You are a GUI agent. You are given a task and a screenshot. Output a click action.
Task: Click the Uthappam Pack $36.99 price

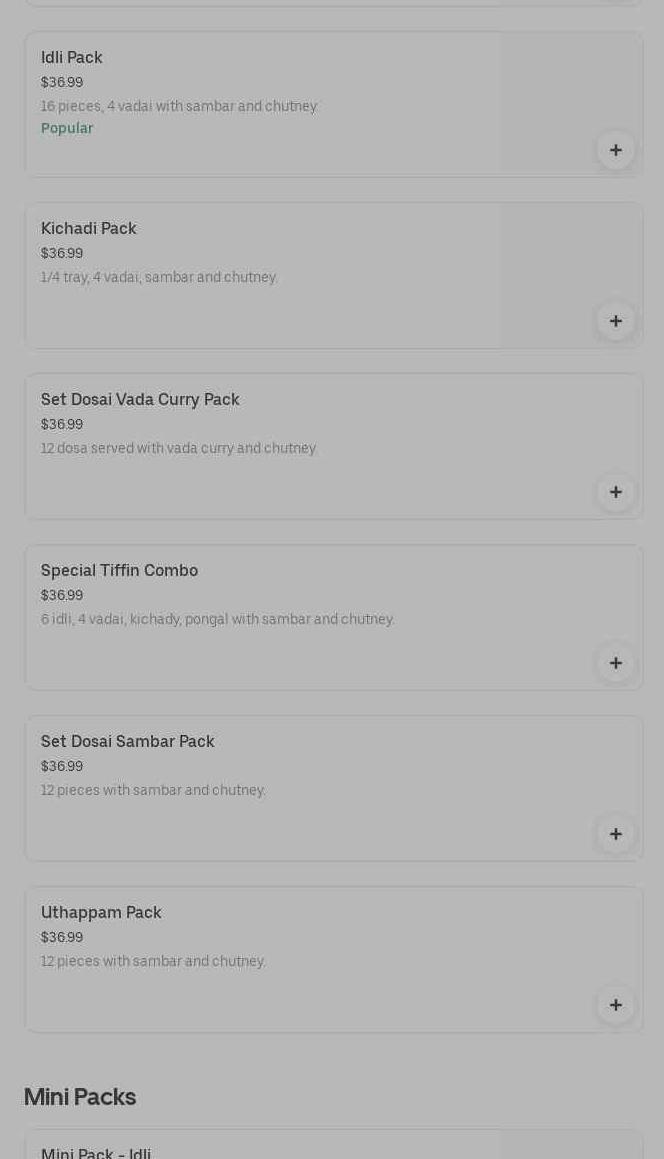62,938
